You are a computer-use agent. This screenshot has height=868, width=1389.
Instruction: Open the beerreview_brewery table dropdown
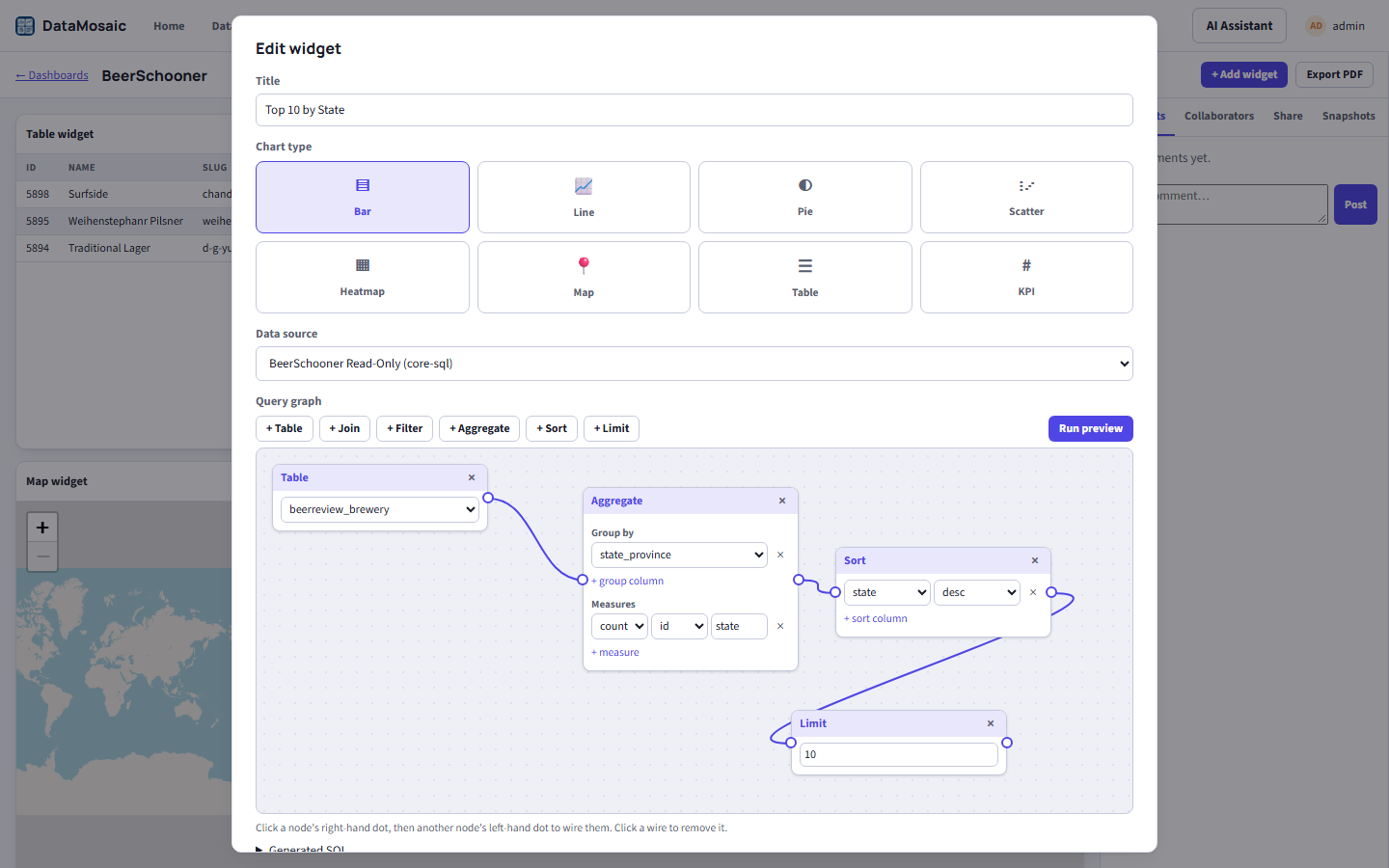(x=380, y=509)
